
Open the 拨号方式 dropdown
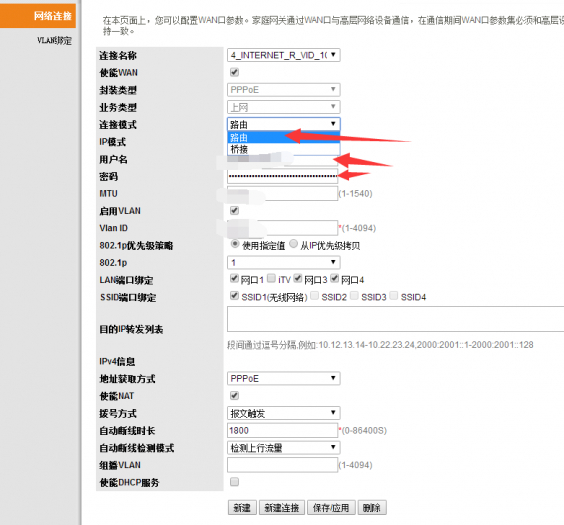pos(283,413)
